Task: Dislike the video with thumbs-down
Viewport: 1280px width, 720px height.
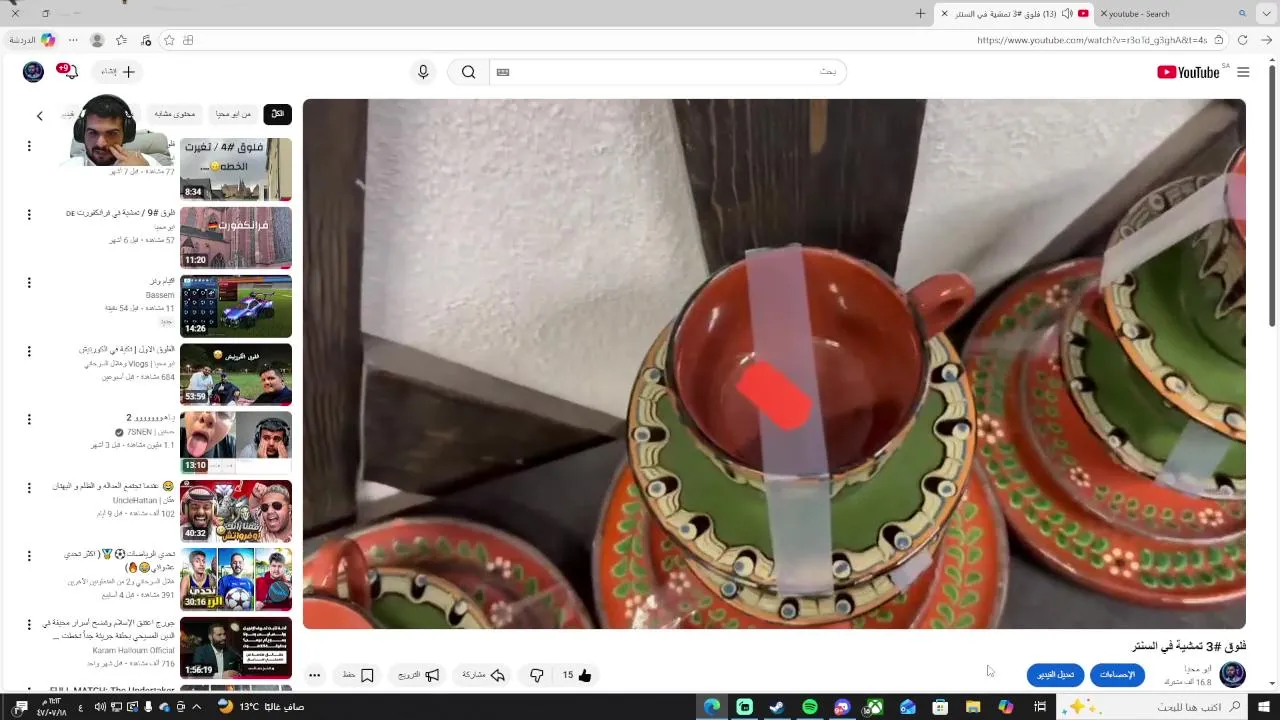Action: (536, 675)
